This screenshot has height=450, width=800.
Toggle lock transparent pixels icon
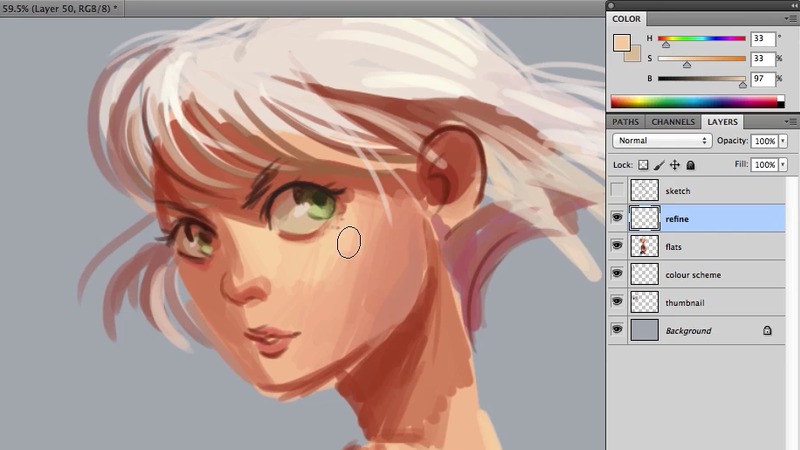[643, 165]
